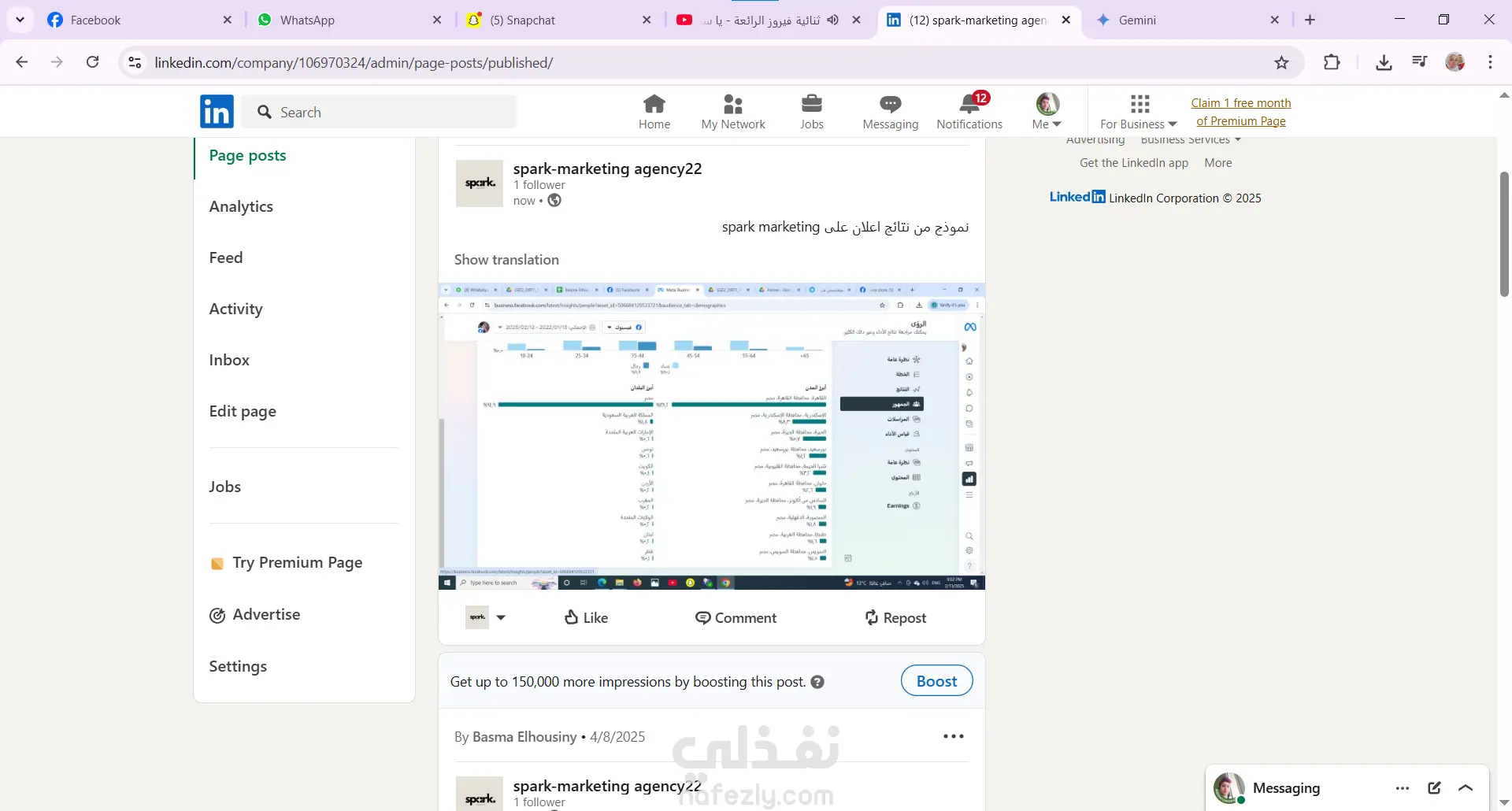Open Messaging nav icon
1512x811 pixels.
point(891,112)
